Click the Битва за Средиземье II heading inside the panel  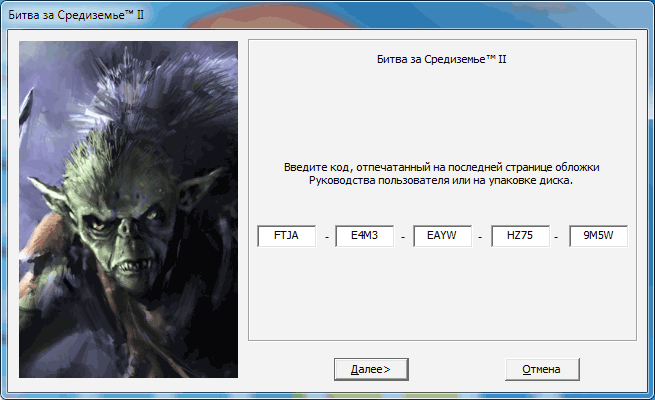click(441, 60)
